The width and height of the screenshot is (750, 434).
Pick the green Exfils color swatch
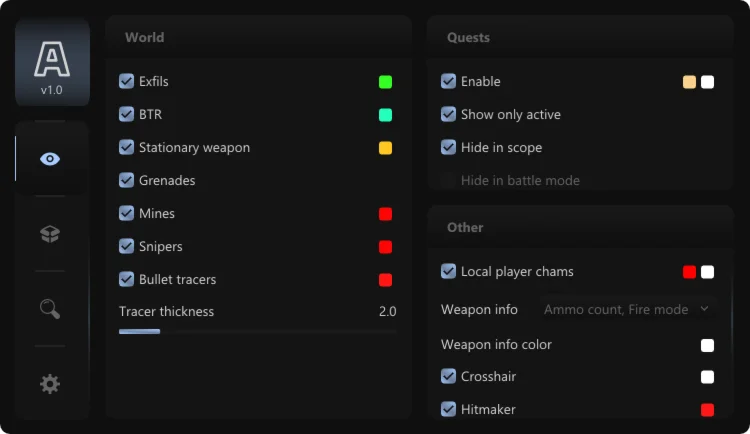(x=385, y=82)
